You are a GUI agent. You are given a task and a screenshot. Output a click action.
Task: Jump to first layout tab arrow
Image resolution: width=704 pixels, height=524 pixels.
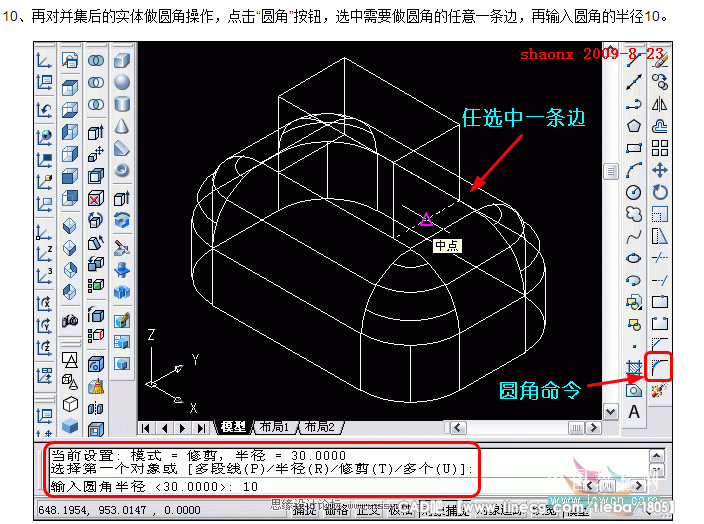145,428
